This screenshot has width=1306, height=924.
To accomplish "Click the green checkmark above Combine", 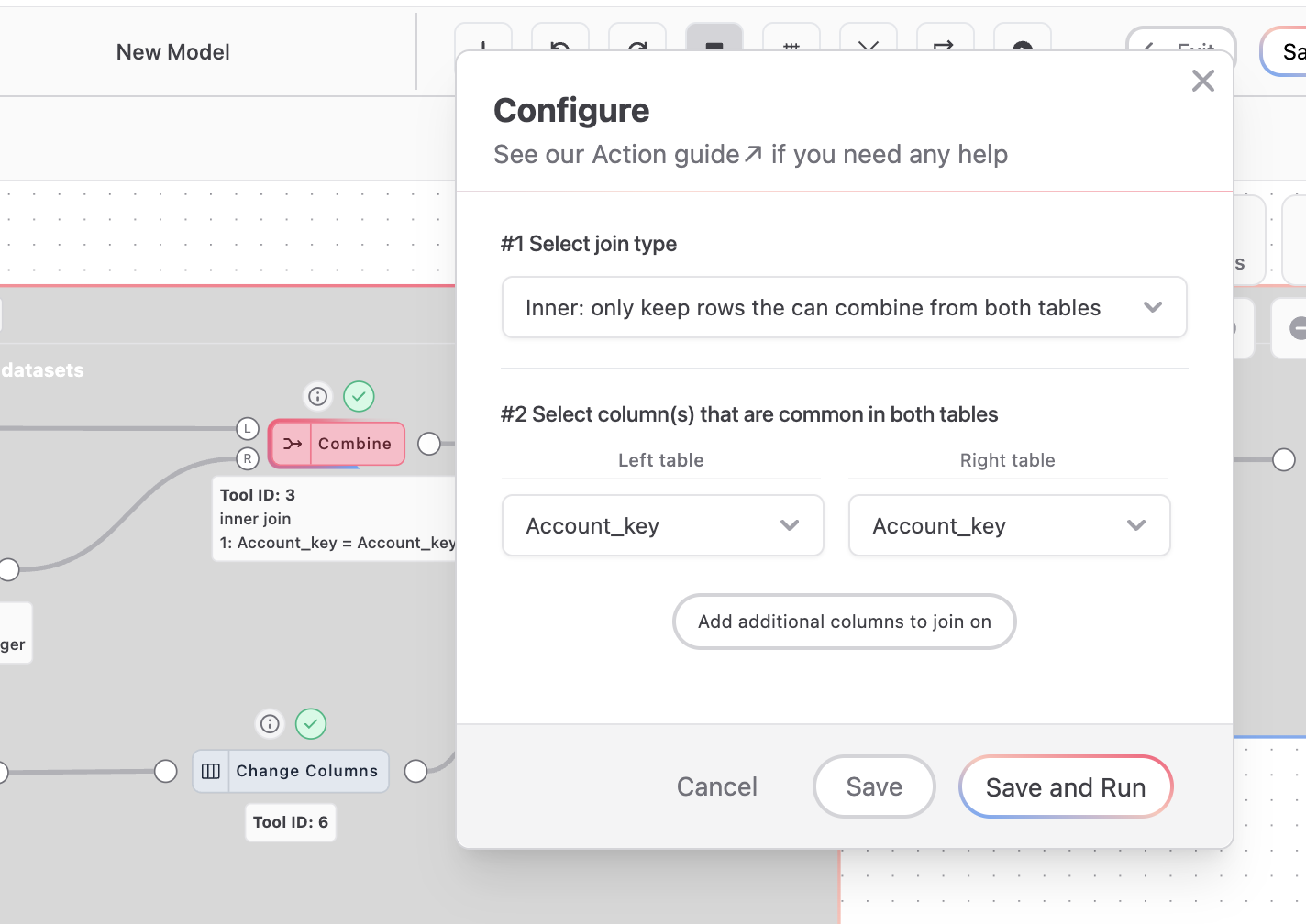I will (359, 396).
